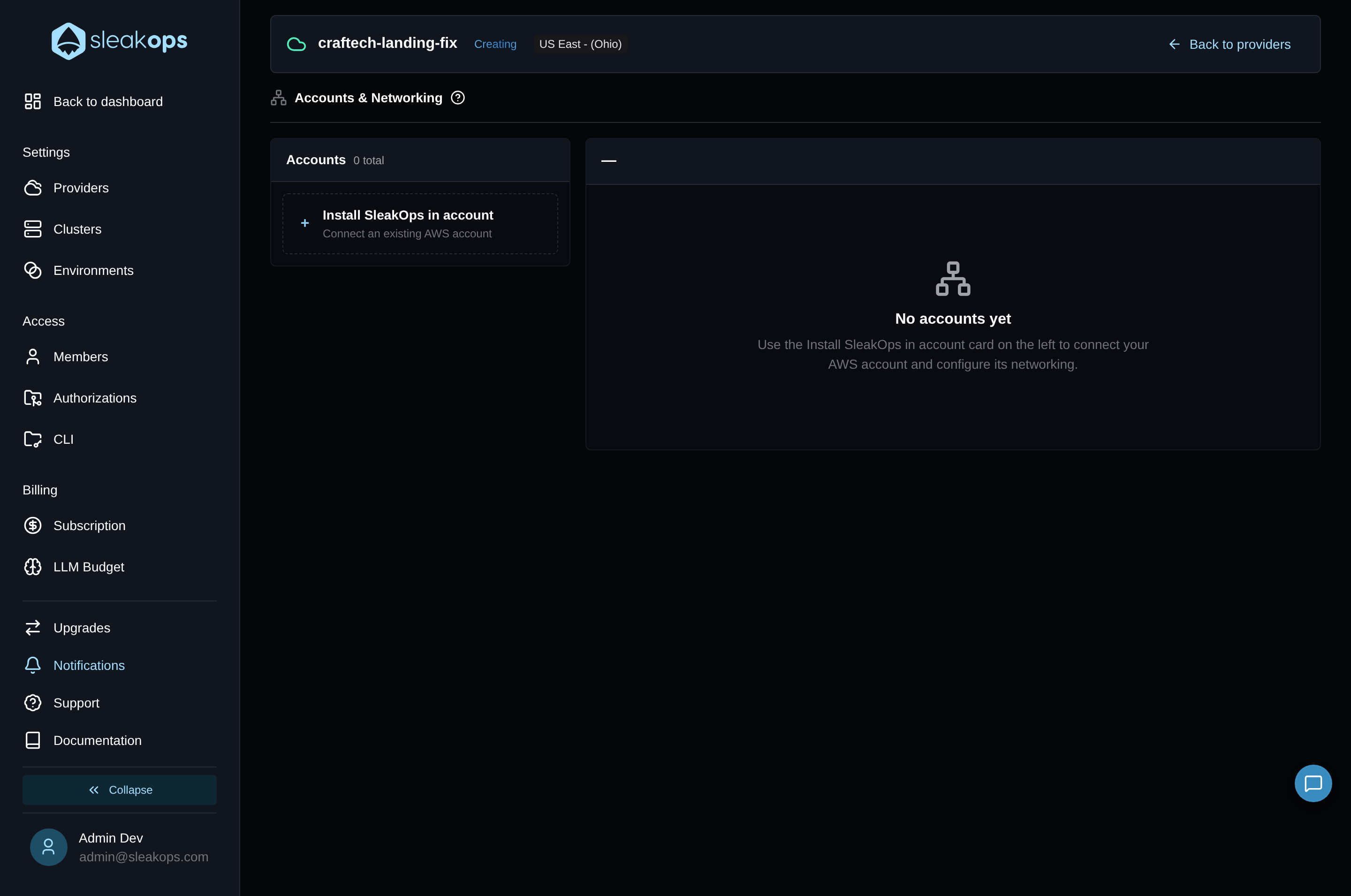Click the network icon above No accounts yet
This screenshot has width=1351, height=896.
pos(953,278)
